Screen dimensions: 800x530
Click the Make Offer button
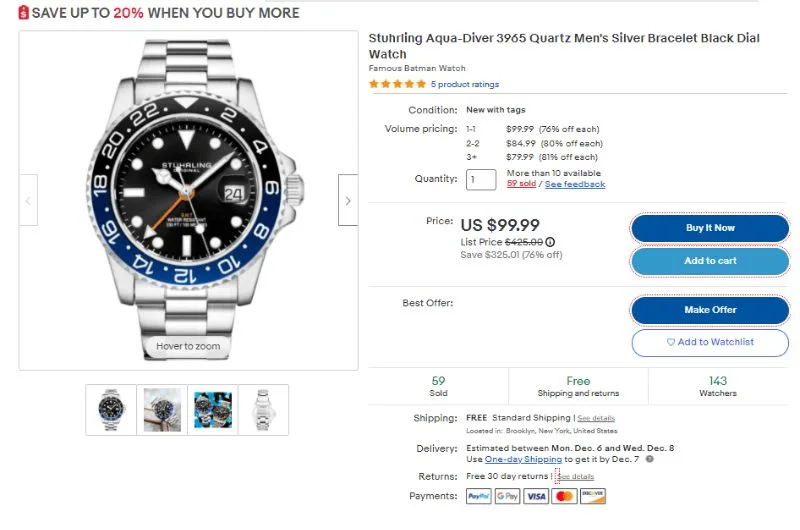710,310
